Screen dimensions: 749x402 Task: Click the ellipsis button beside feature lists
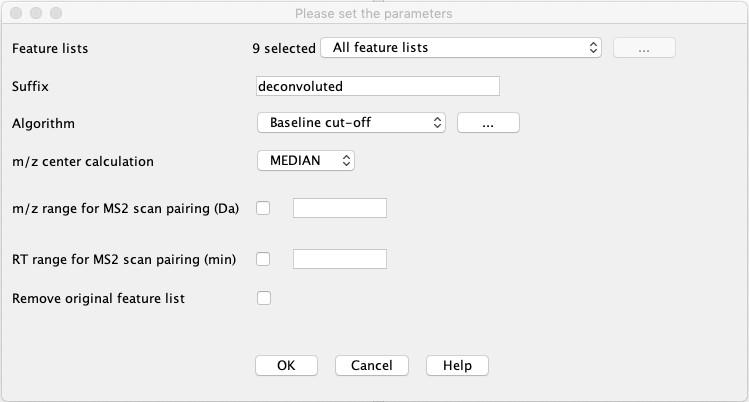point(643,48)
